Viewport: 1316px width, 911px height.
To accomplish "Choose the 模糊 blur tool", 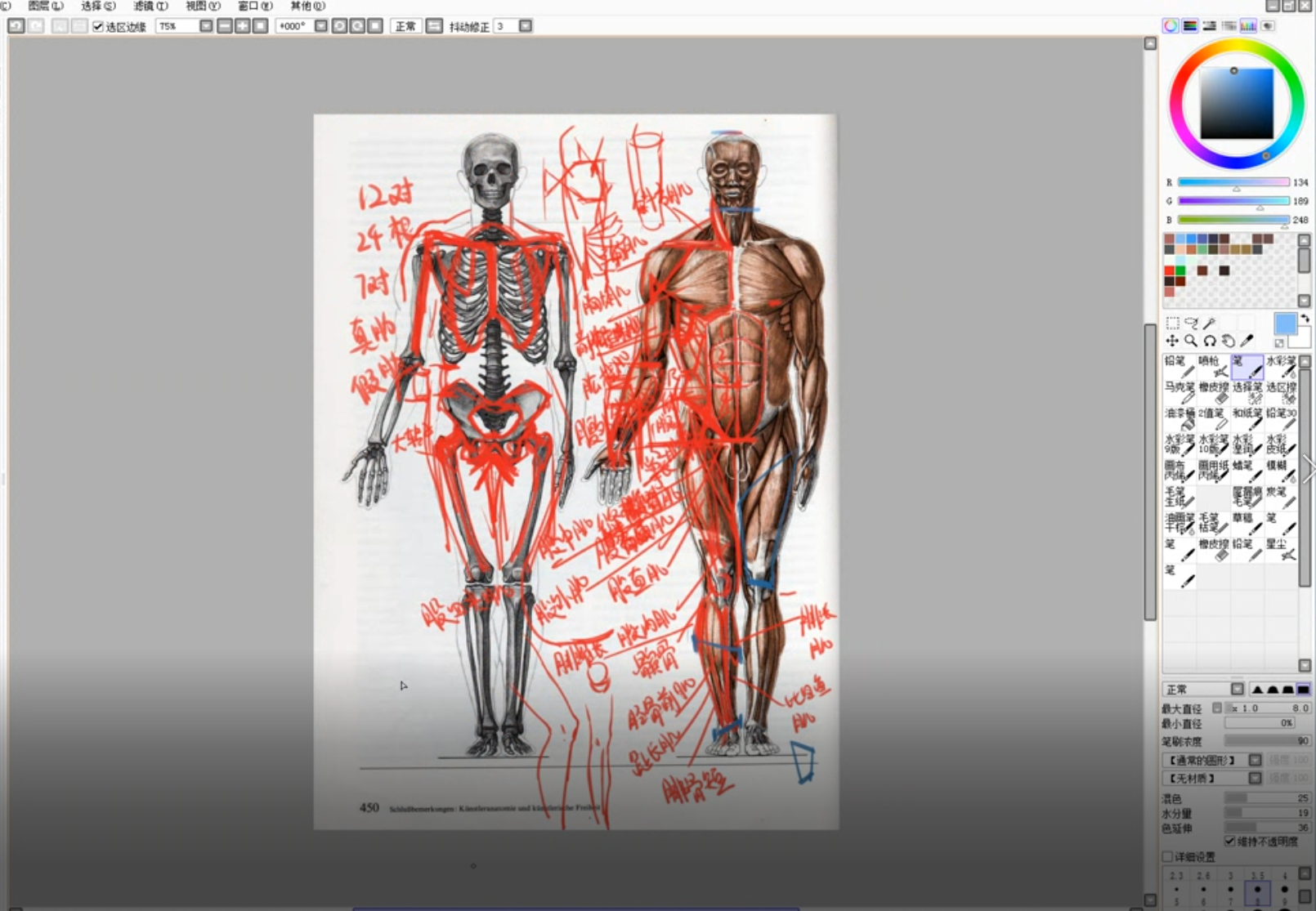I will [1281, 471].
